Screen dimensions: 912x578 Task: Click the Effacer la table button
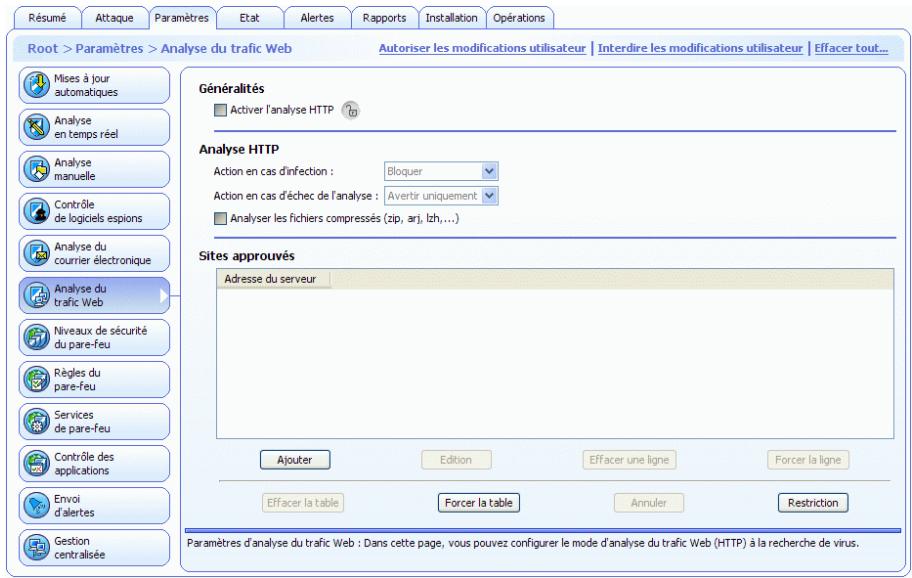pos(303,503)
